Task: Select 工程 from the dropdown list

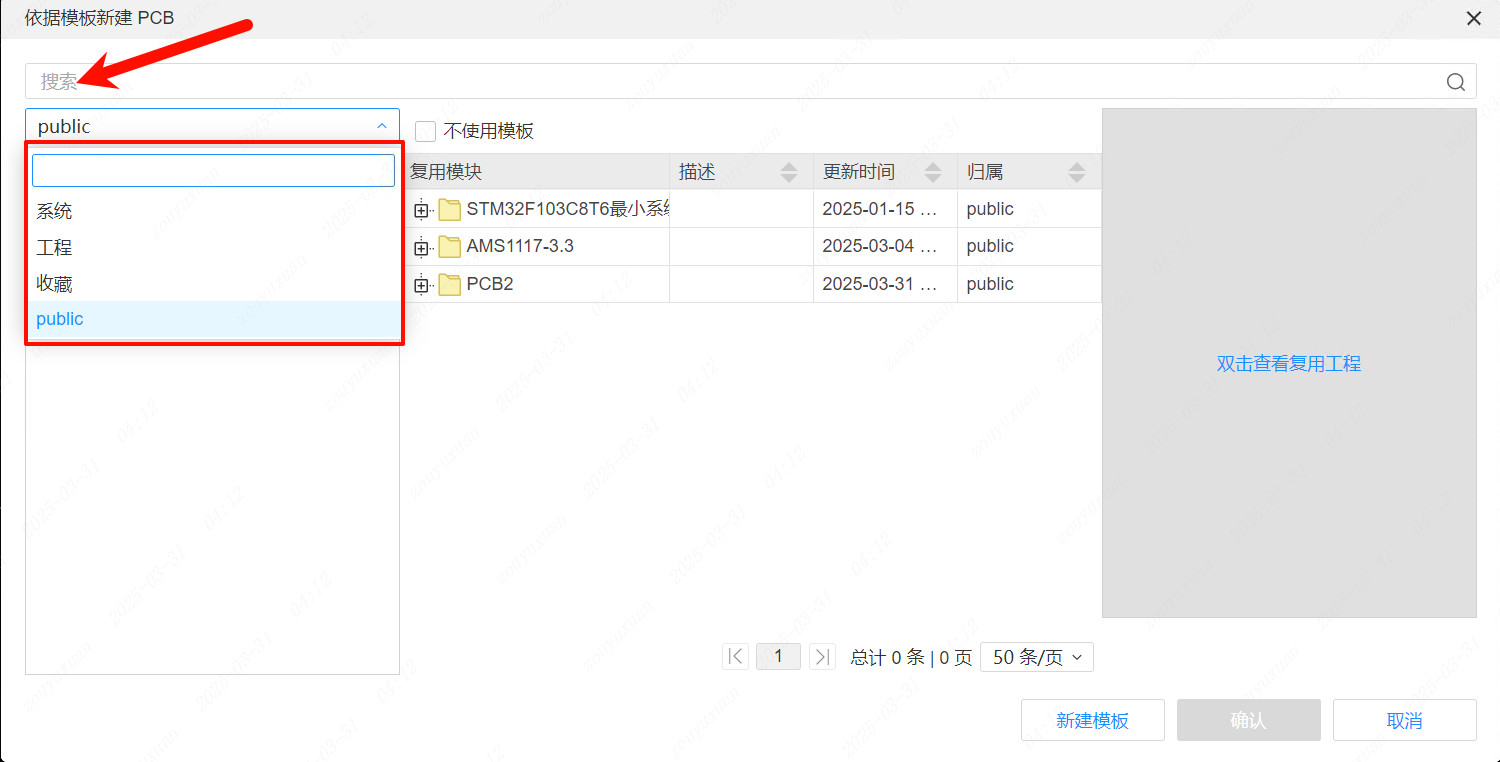Action: click(x=55, y=247)
